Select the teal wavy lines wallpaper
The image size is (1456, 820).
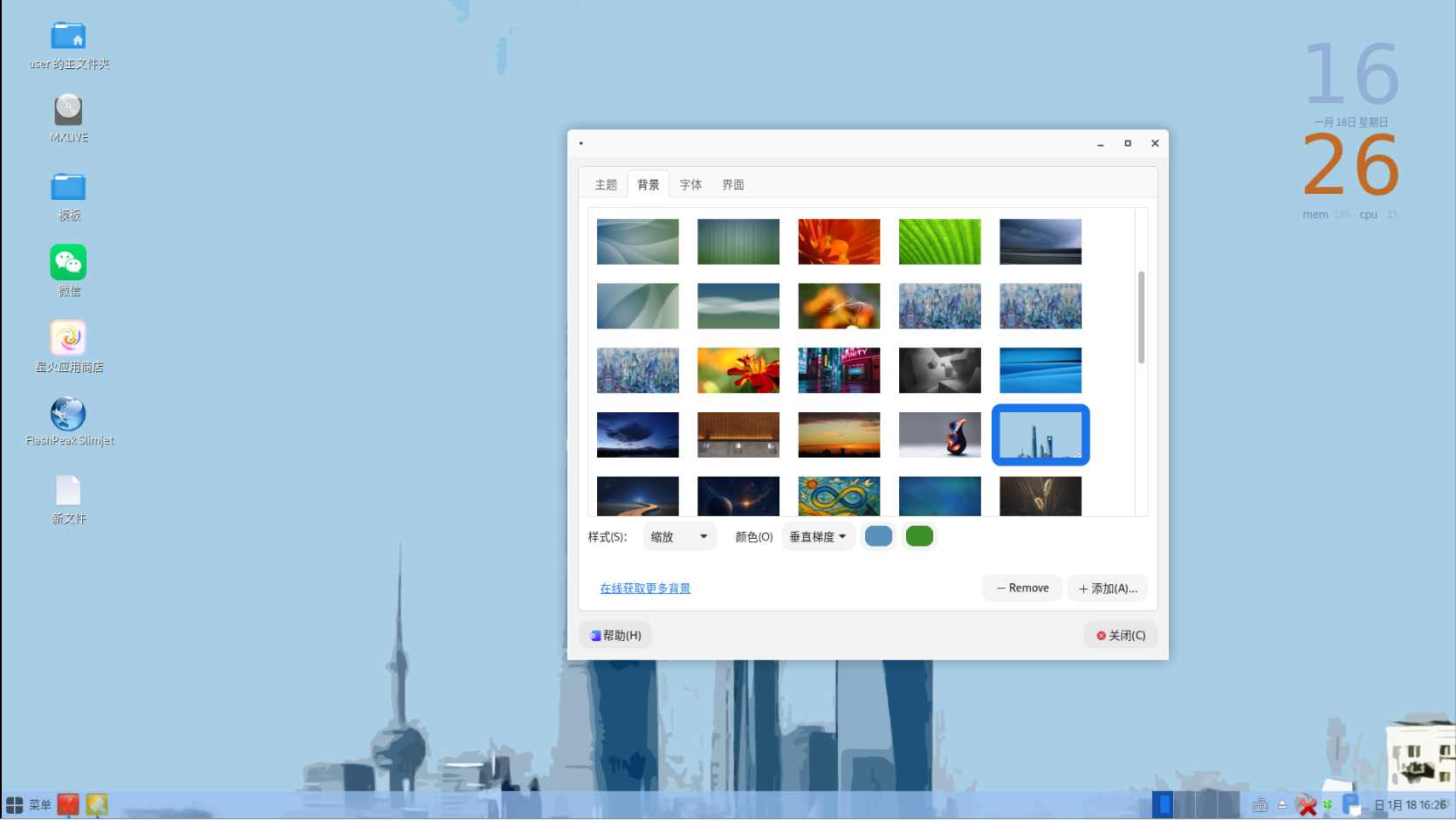point(738,306)
